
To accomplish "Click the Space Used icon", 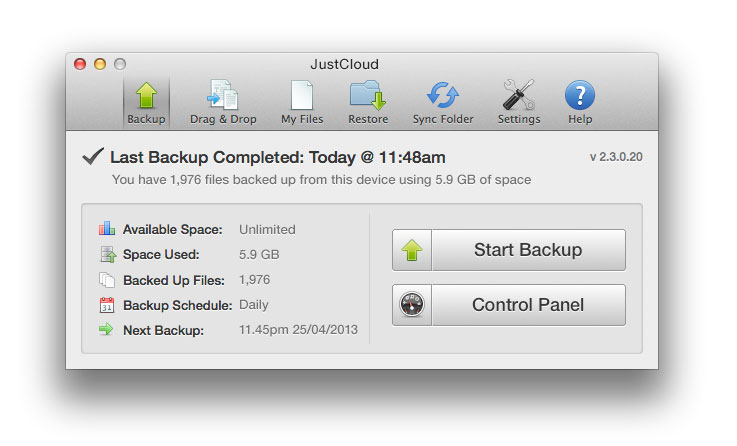I will 108,254.
